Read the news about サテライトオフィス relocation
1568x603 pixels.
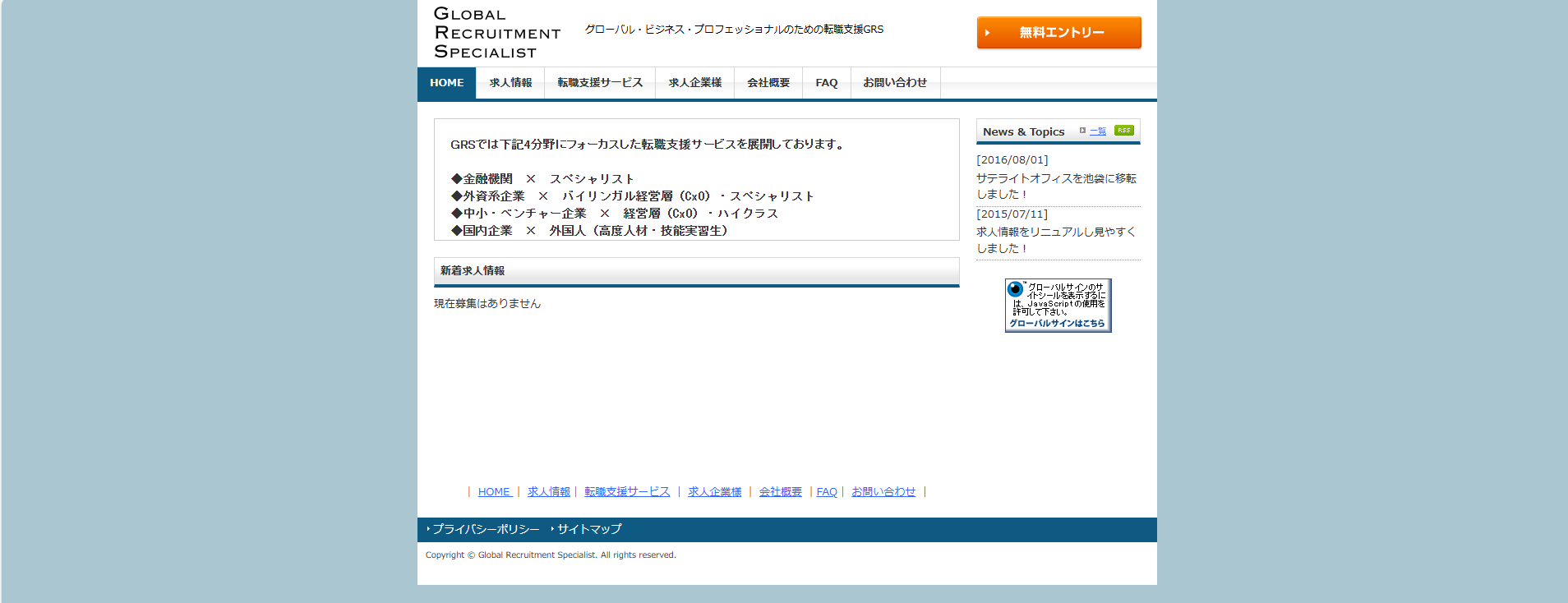coord(1056,186)
